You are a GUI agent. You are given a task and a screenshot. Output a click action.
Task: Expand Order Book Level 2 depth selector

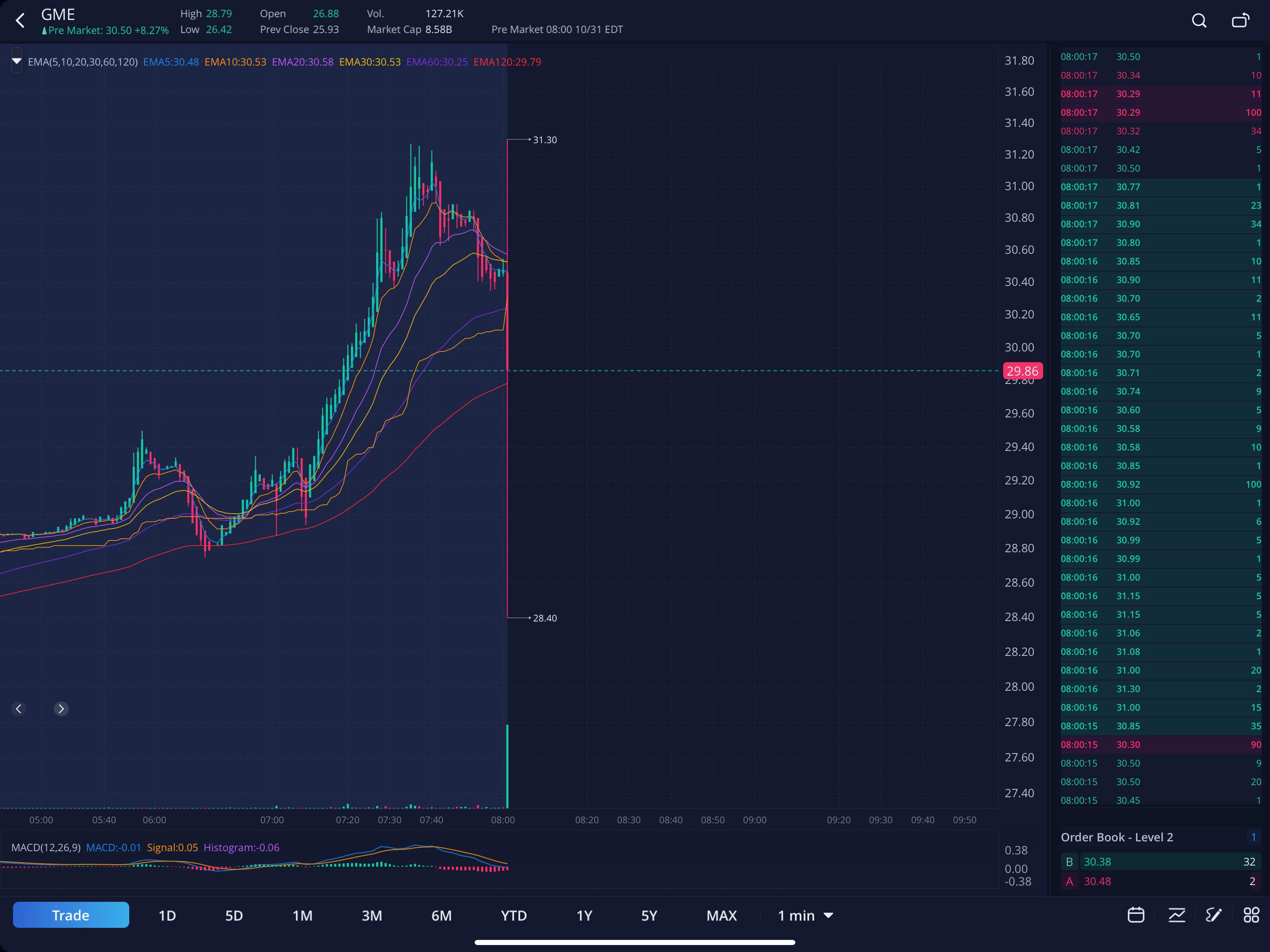[x=1253, y=837]
